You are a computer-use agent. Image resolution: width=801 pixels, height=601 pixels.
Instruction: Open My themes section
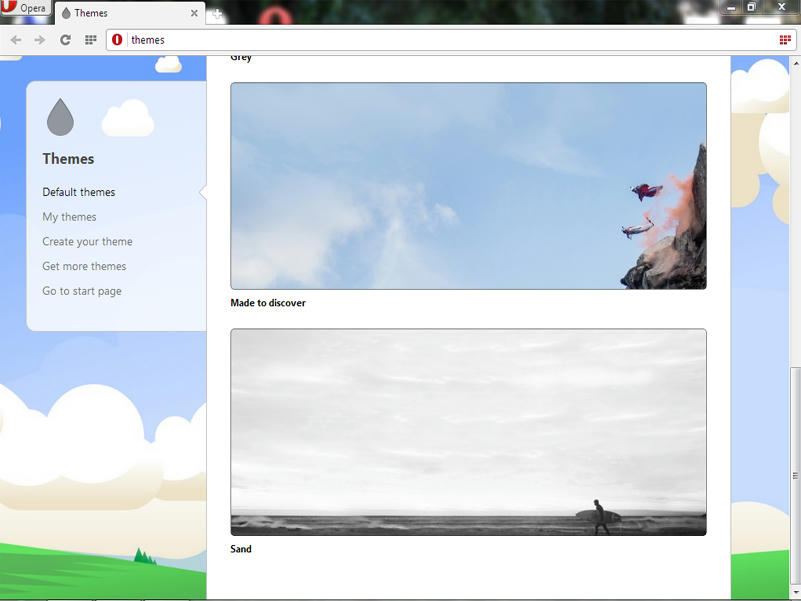(69, 217)
